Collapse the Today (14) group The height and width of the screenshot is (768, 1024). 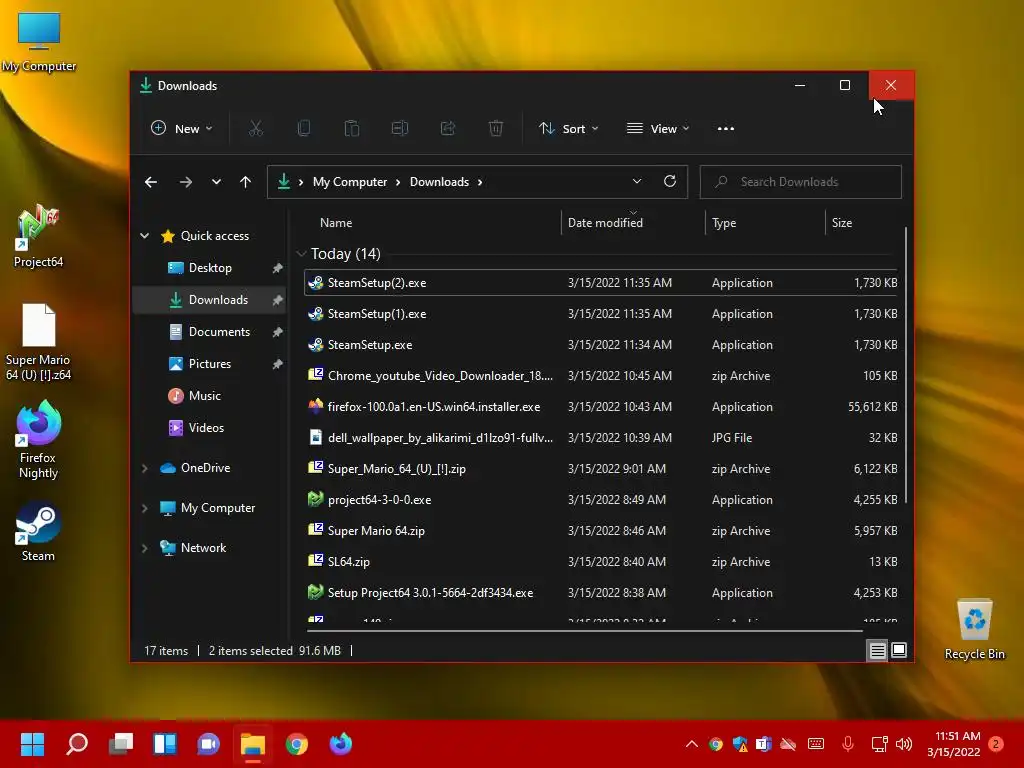click(x=301, y=253)
